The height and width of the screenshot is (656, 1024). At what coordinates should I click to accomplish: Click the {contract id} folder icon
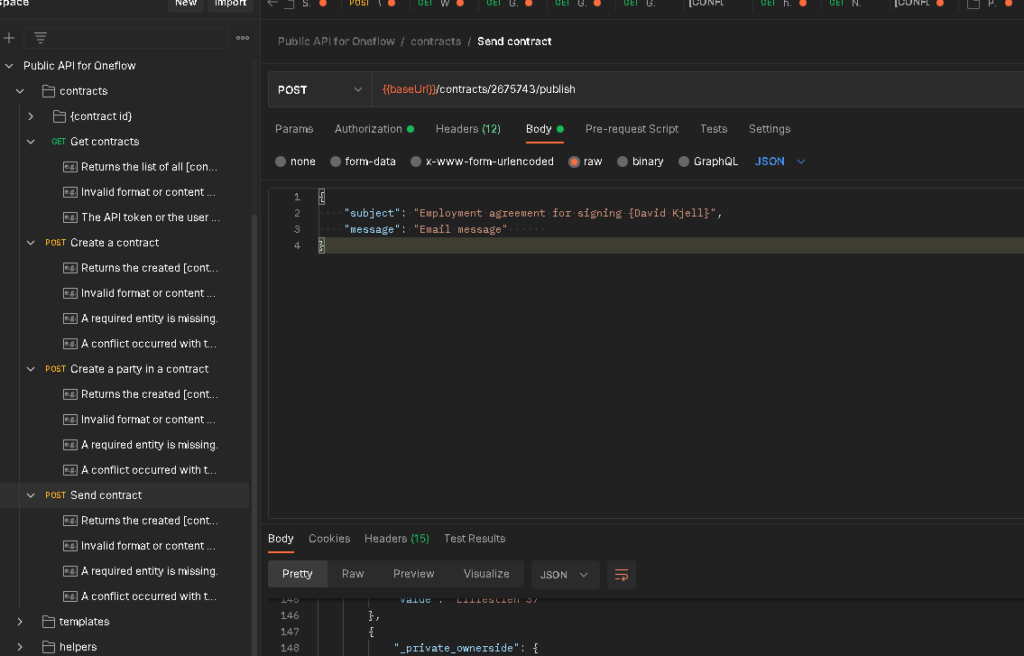[x=59, y=116]
